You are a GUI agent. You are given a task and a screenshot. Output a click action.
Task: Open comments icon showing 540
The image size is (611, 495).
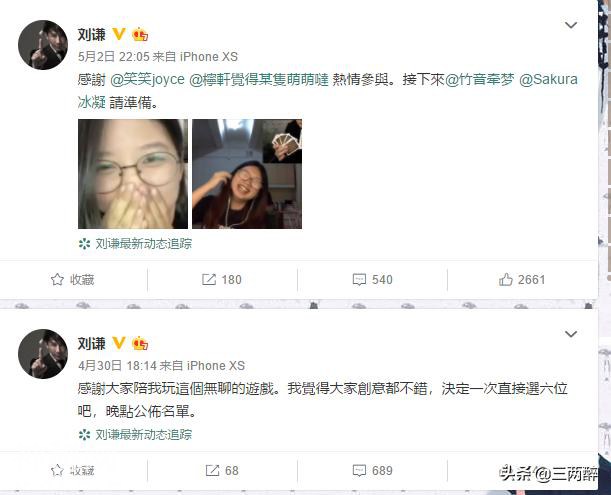pos(359,279)
